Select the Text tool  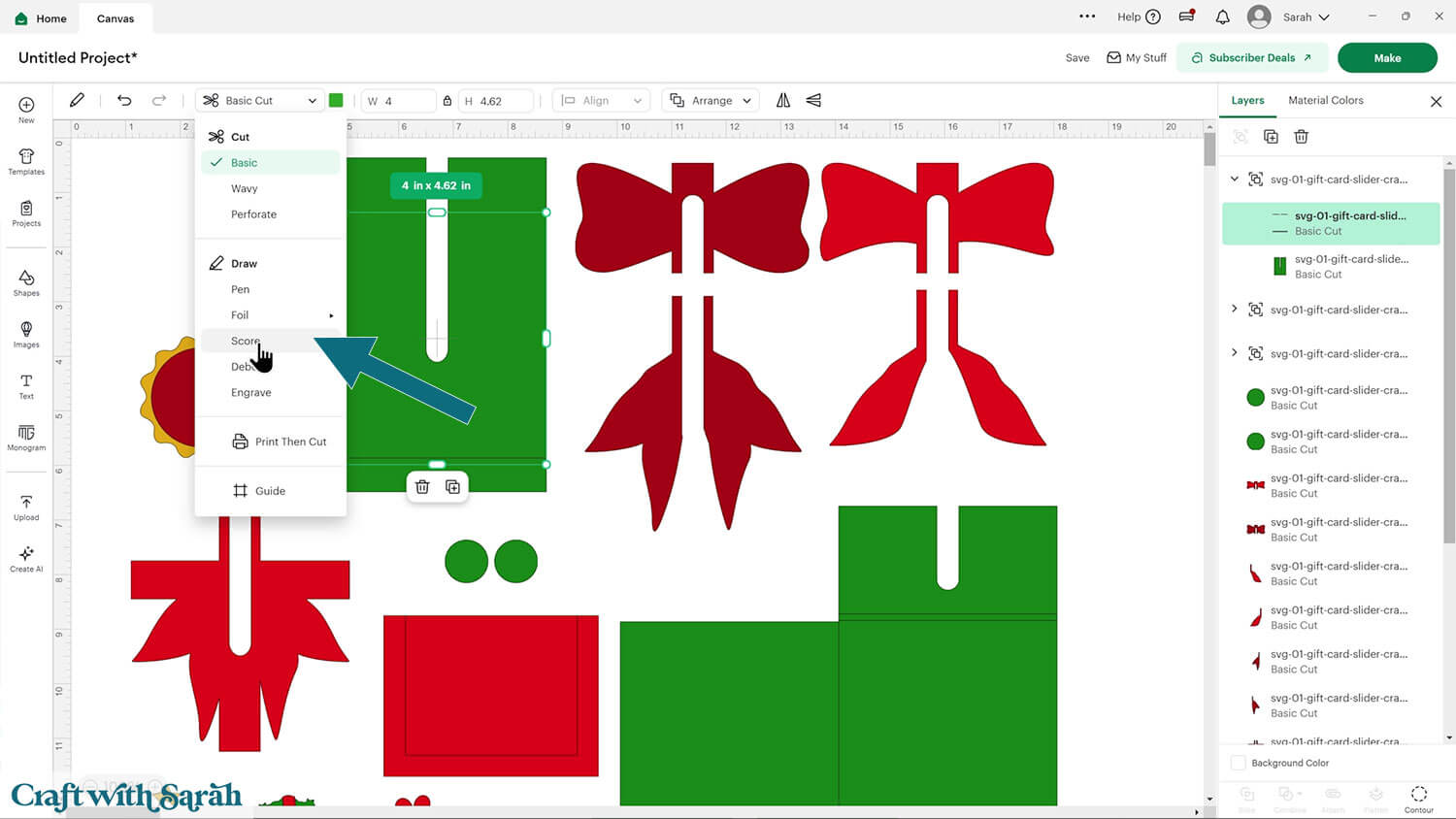pyautogui.click(x=26, y=386)
